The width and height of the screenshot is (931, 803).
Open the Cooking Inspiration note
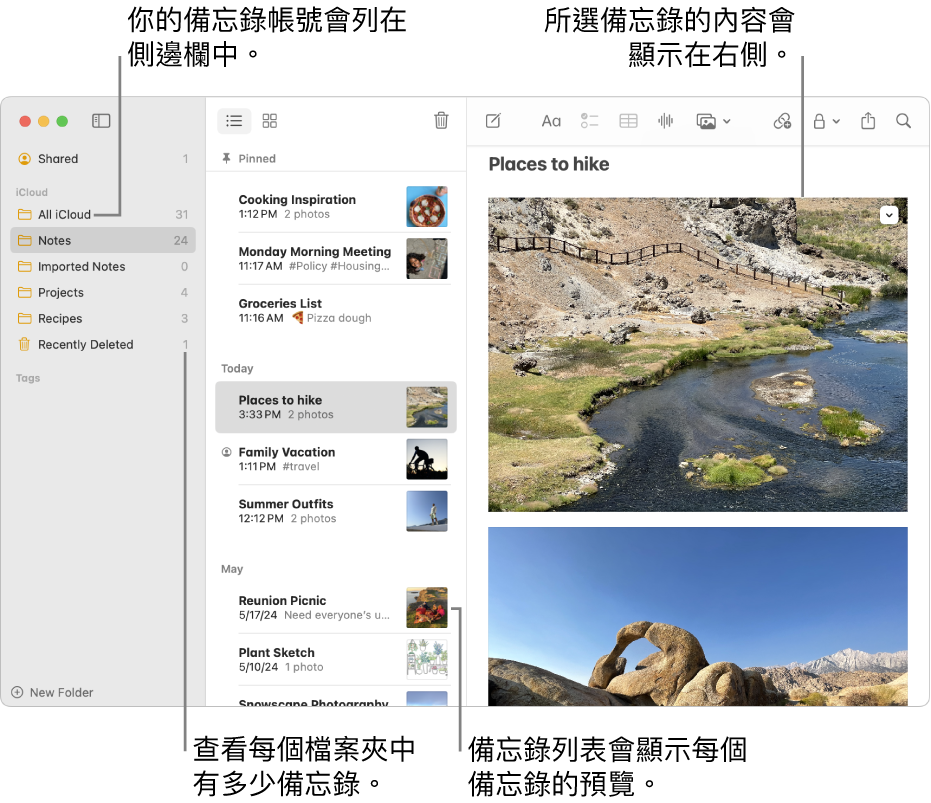pyautogui.click(x=335, y=207)
